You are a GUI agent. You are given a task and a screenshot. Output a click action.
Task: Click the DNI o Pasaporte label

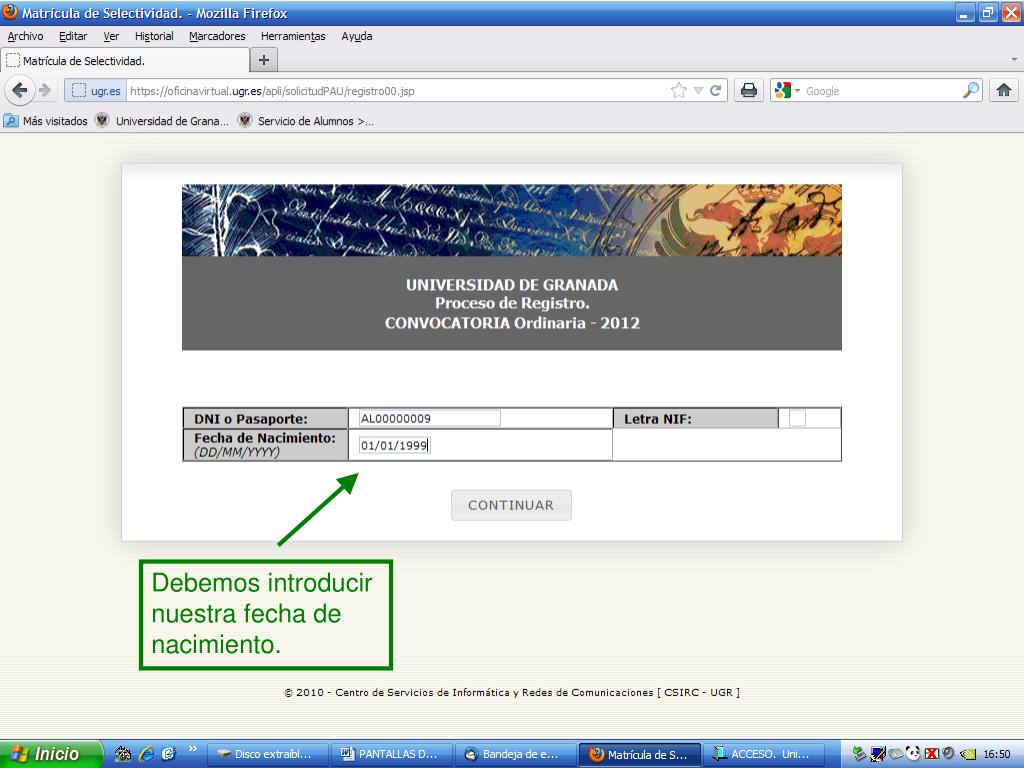251,419
